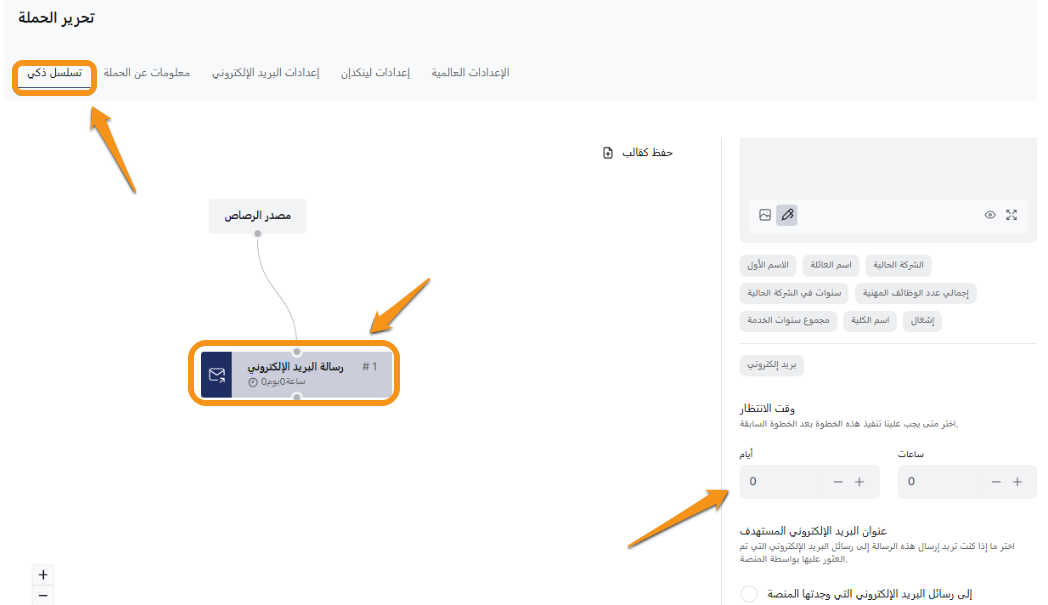Increase the hours (ساعات) value
Image resolution: width=1048 pixels, height=605 pixels.
(1017, 482)
